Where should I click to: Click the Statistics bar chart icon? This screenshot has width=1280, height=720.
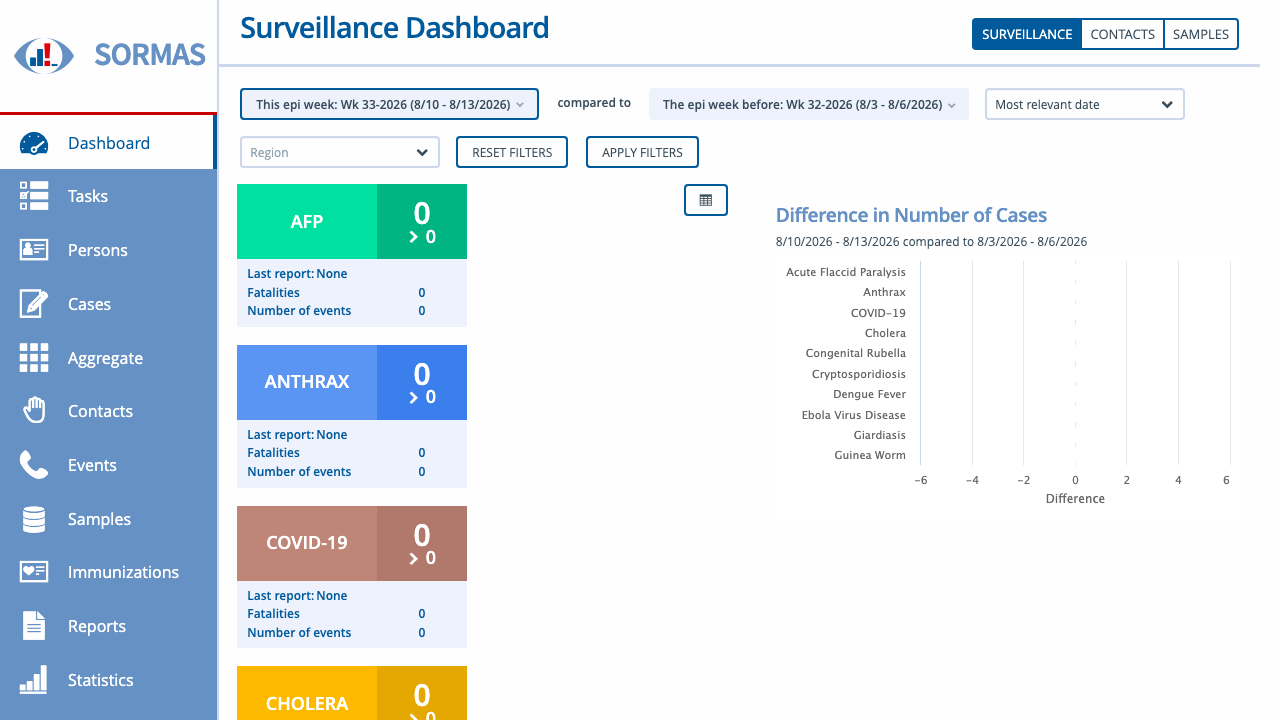pos(34,680)
